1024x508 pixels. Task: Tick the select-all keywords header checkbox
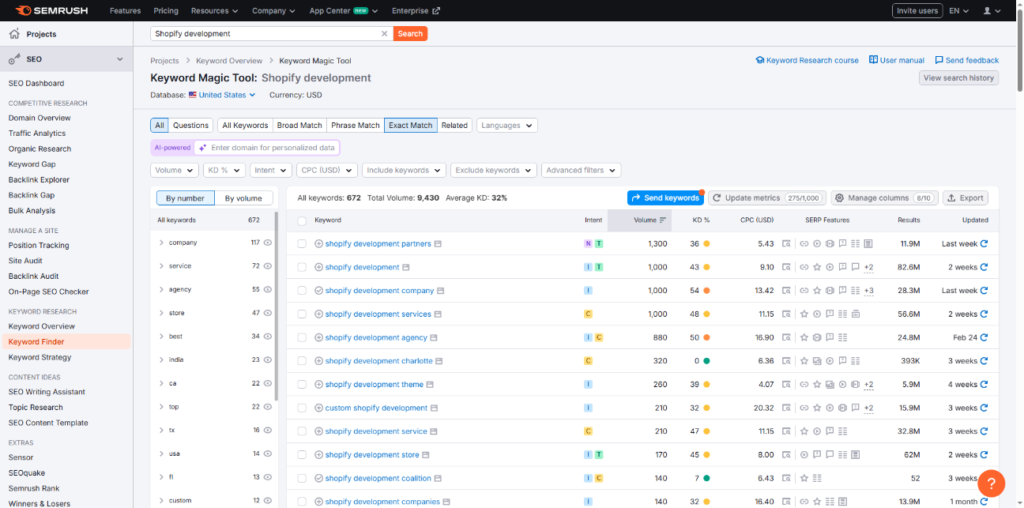[x=302, y=220]
